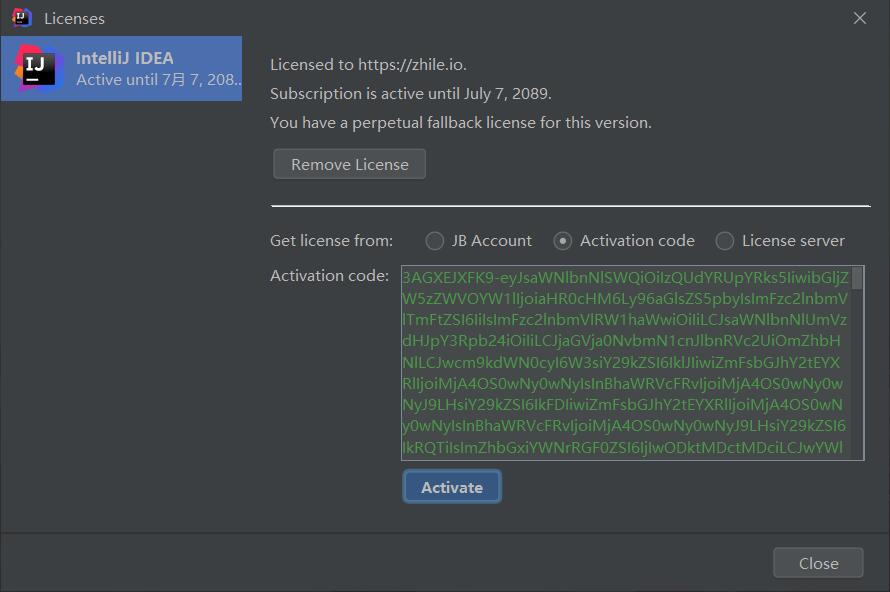Click the perpetual fallback license notice text
Image resolution: width=890 pixels, height=592 pixels.
coord(461,123)
